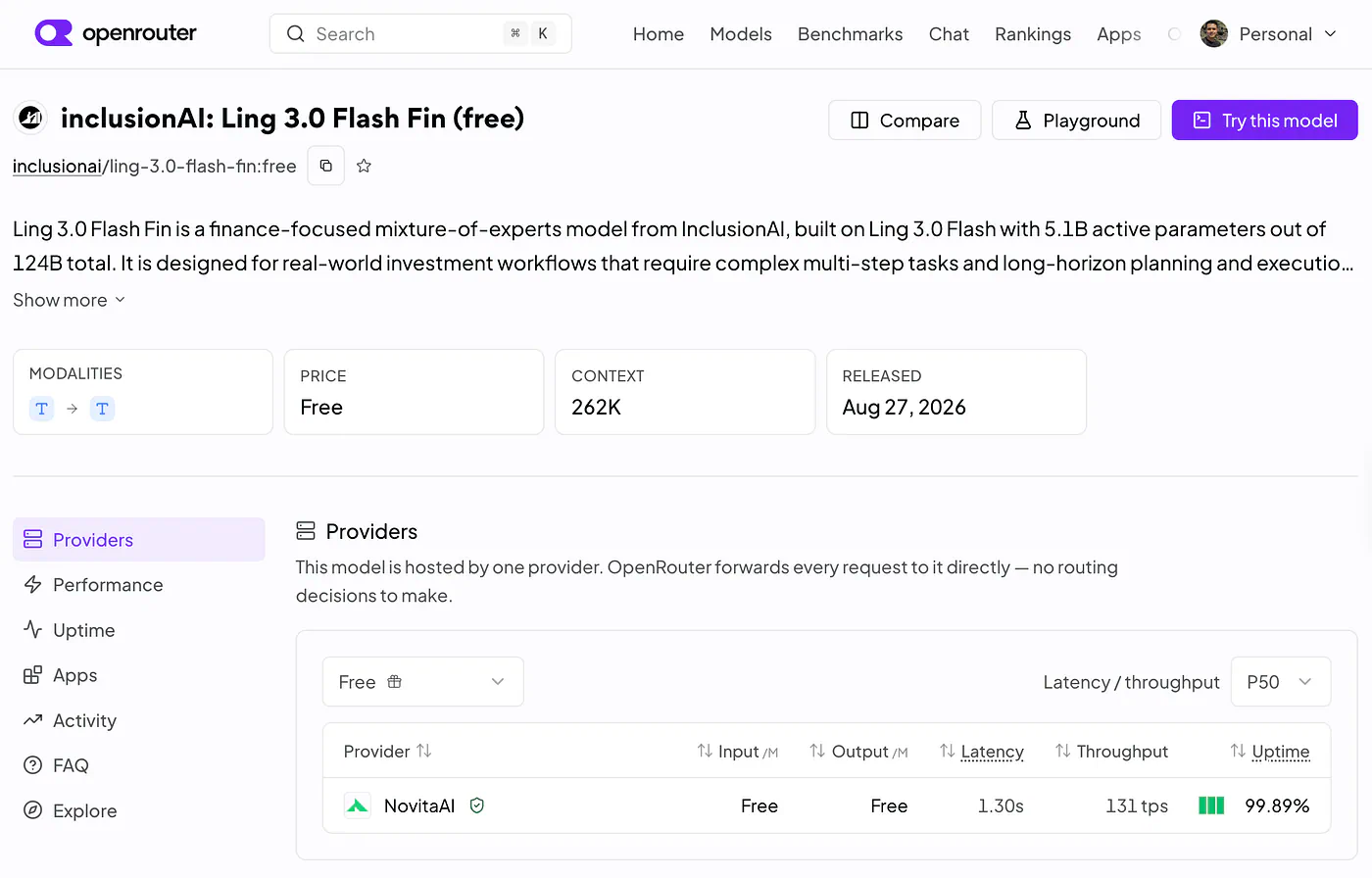Open the P50 percentile dropdown
Viewport: 1372px width, 878px height.
1281,682
